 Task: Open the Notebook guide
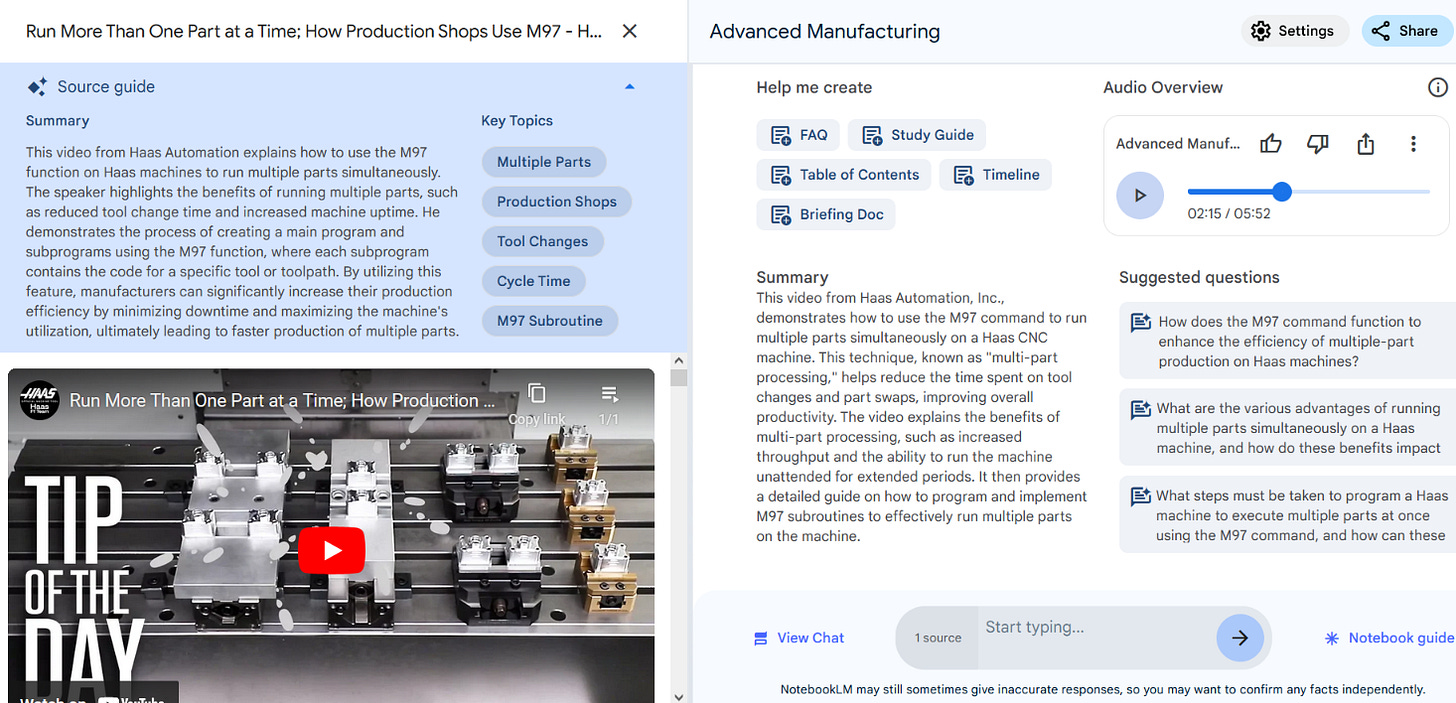[x=1388, y=638]
